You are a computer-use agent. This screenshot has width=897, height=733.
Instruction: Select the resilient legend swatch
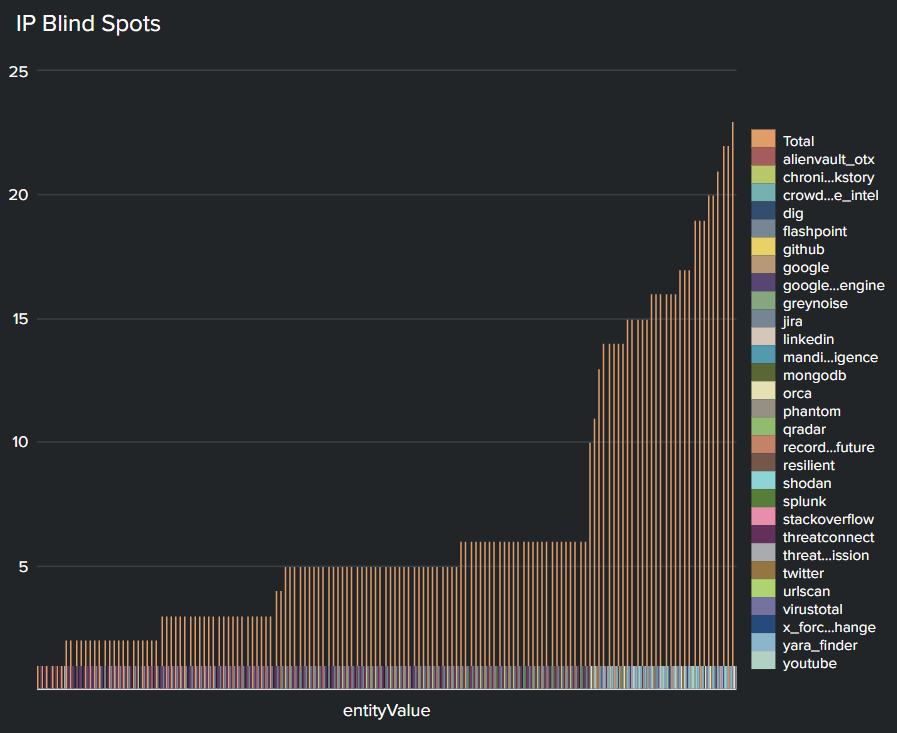click(763, 463)
